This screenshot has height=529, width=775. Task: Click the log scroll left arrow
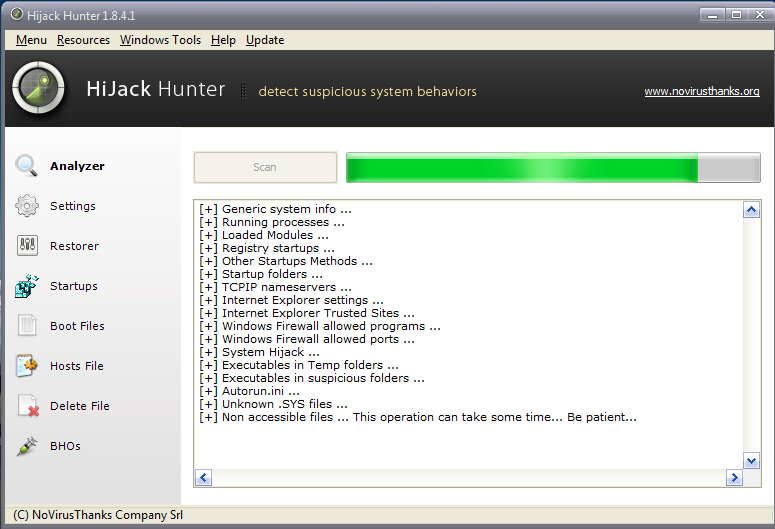coord(204,478)
